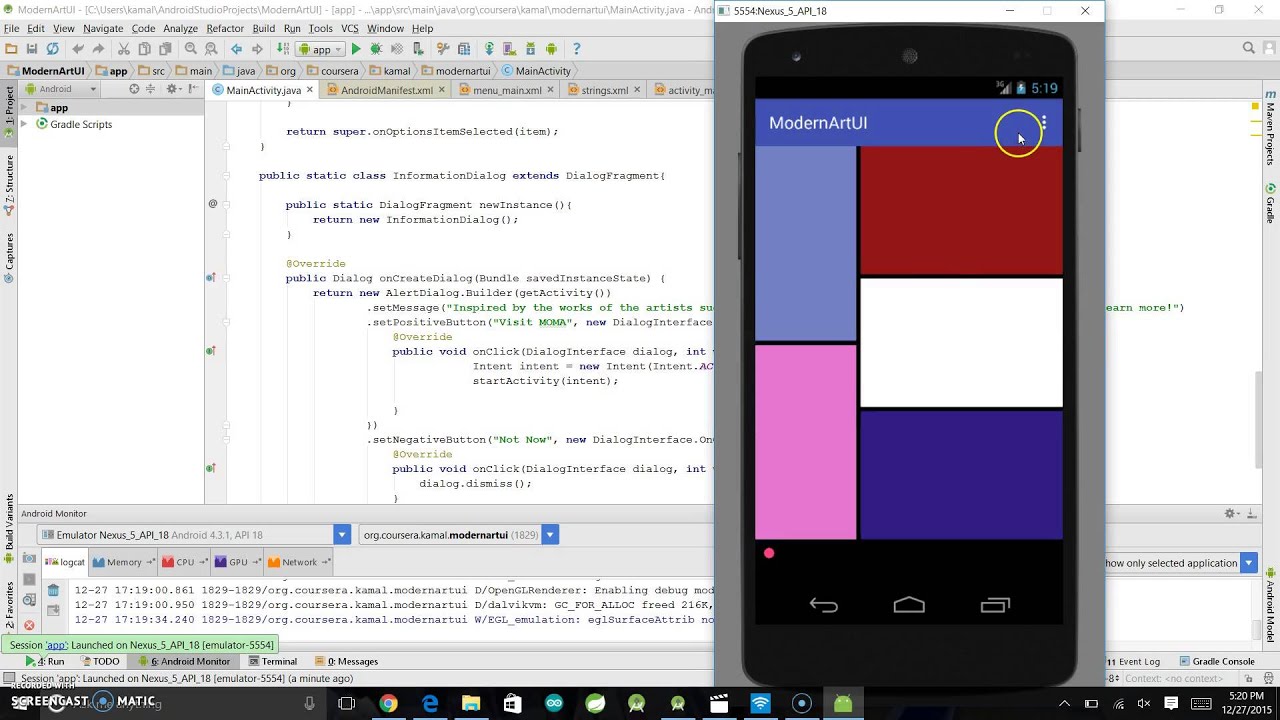
Task: Open the app run configuration dropdown
Action: click(x=320, y=49)
